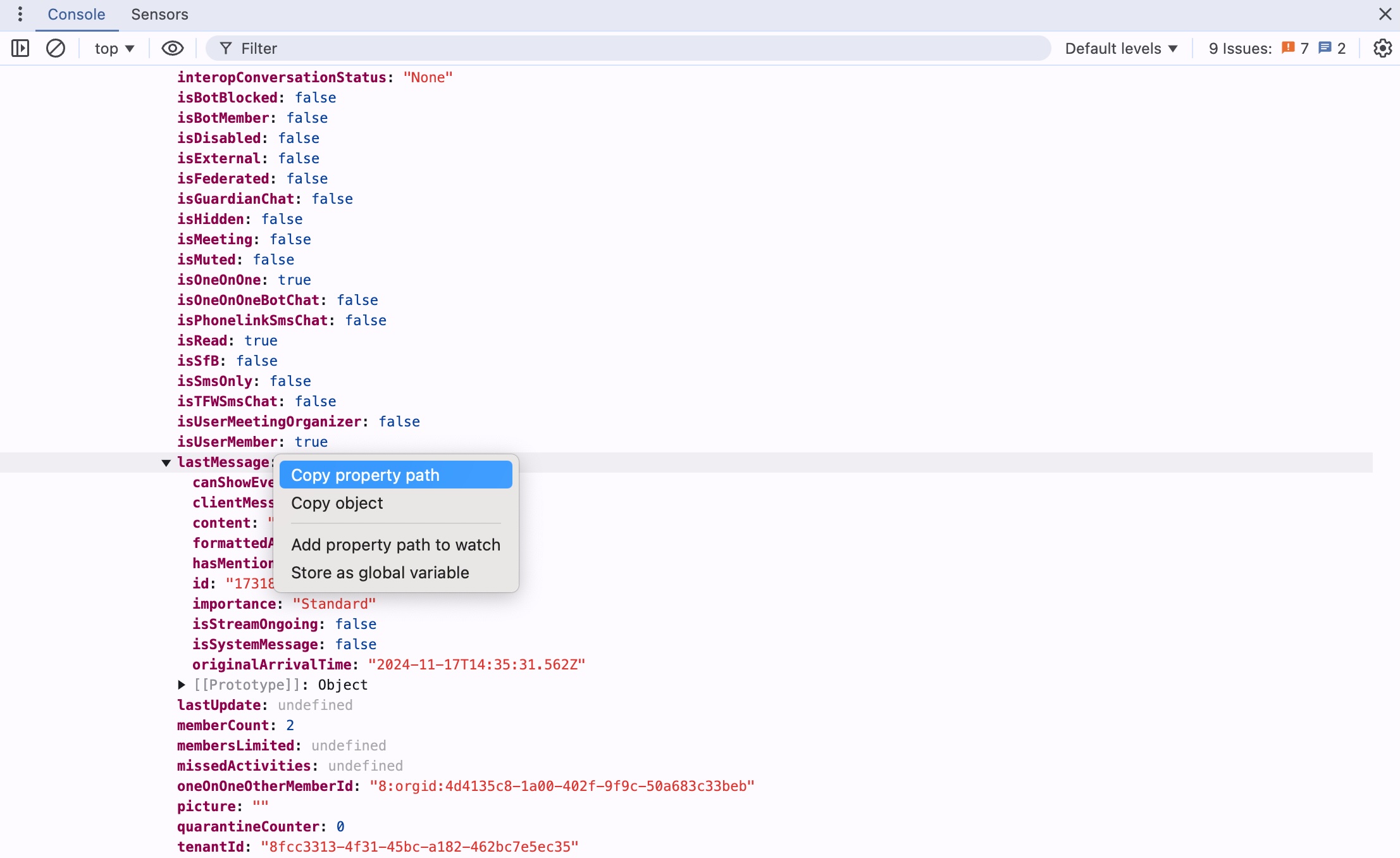1400x858 pixels.
Task: Choose Copy object from context menu
Action: pos(395,503)
